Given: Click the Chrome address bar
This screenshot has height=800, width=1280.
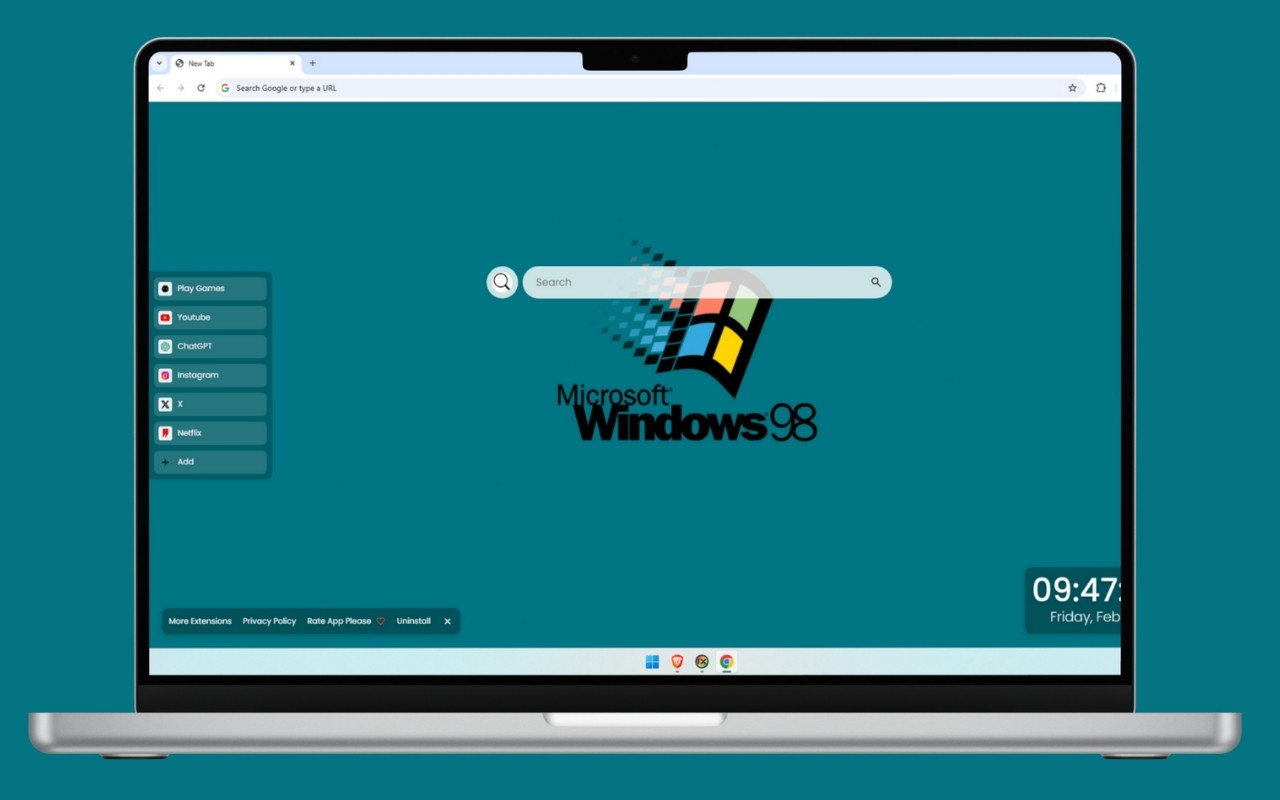Looking at the screenshot, I should pyautogui.click(x=650, y=88).
